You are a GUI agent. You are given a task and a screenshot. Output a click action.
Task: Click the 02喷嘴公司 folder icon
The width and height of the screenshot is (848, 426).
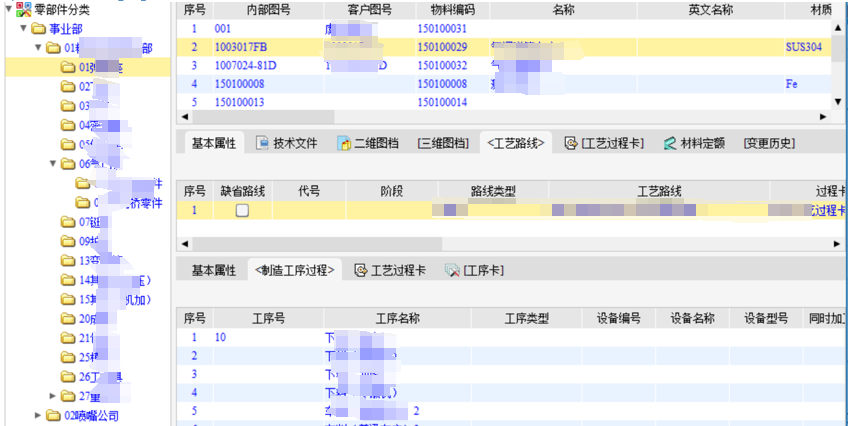[x=53, y=415]
